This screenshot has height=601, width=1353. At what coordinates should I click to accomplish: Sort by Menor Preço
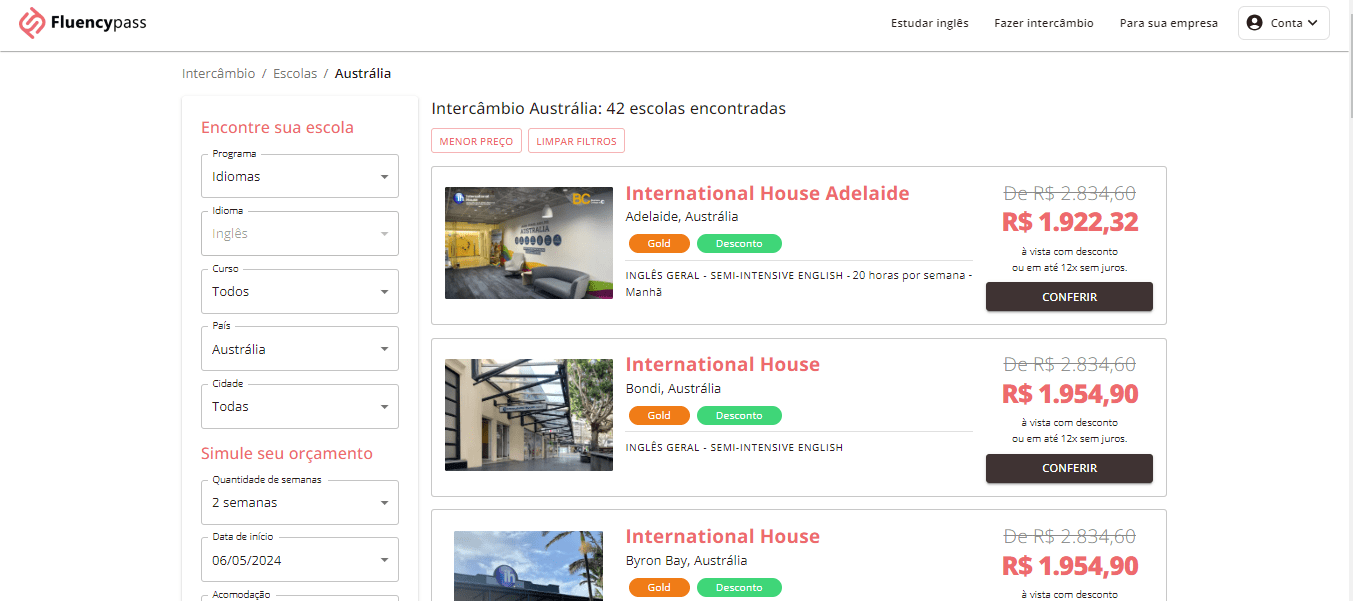tap(476, 142)
